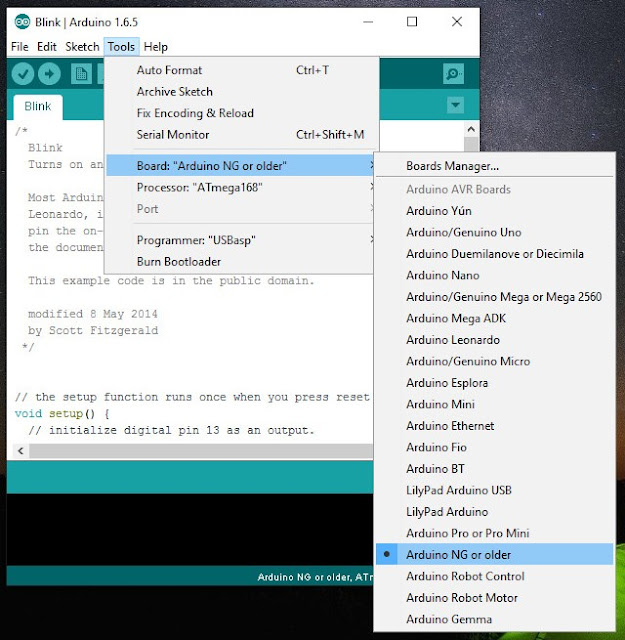Select Arduino BT board
The image size is (625, 640).
[x=494, y=469]
